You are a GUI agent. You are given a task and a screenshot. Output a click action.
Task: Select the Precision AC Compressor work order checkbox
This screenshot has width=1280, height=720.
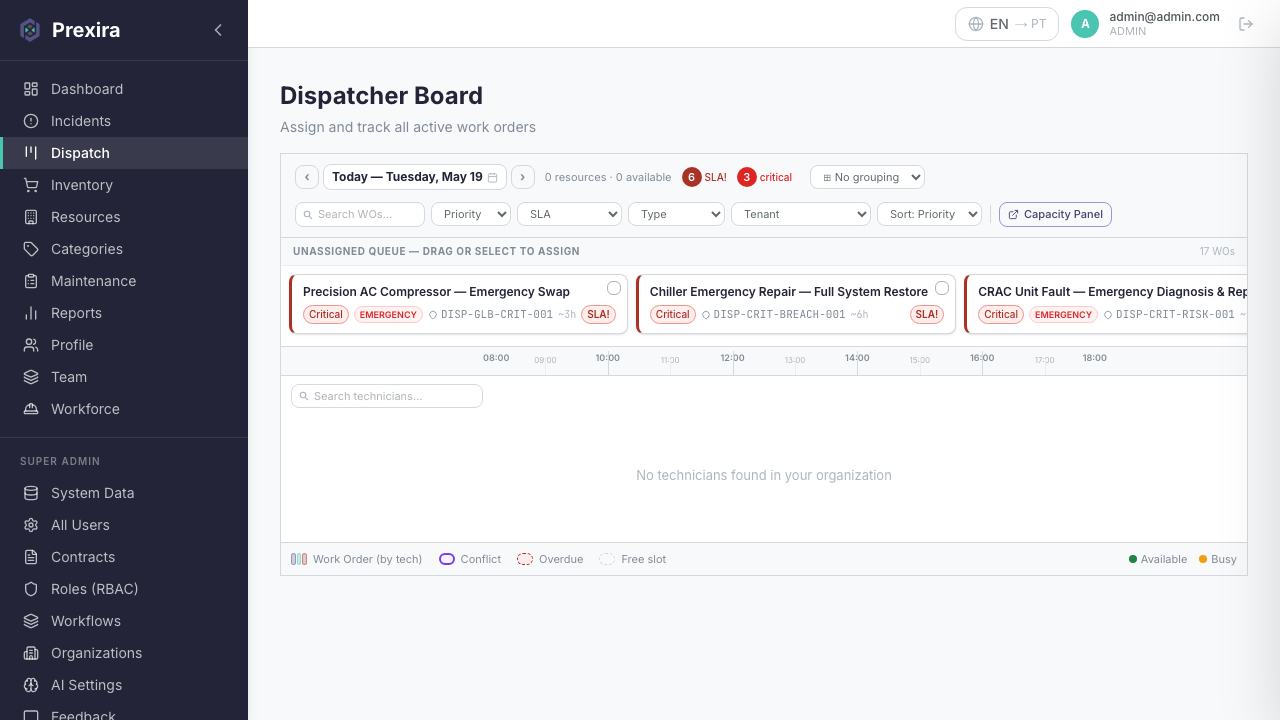click(x=614, y=288)
